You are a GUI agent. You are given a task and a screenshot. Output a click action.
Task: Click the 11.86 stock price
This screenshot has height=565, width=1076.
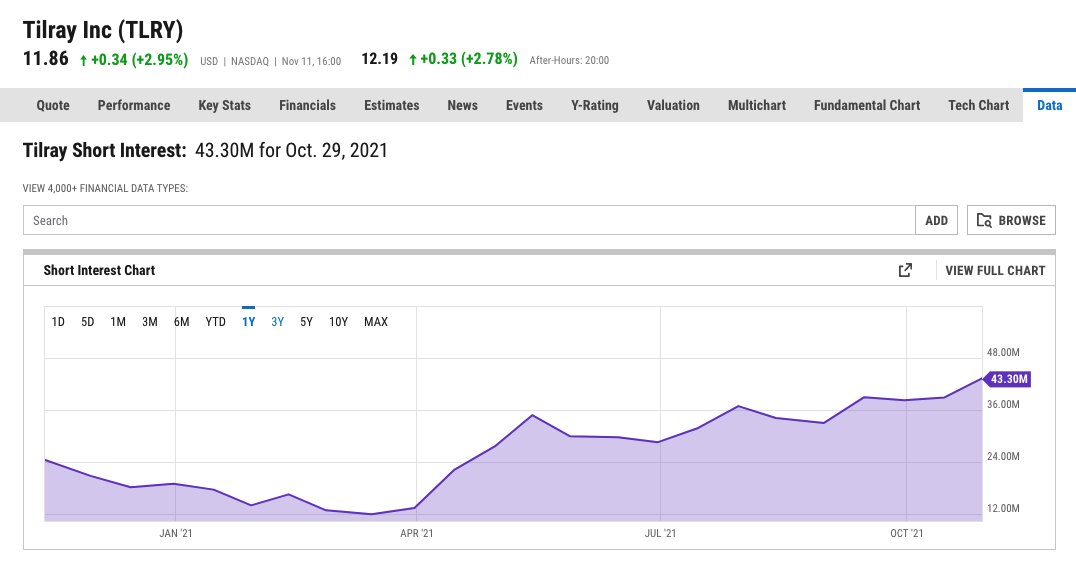click(45, 58)
